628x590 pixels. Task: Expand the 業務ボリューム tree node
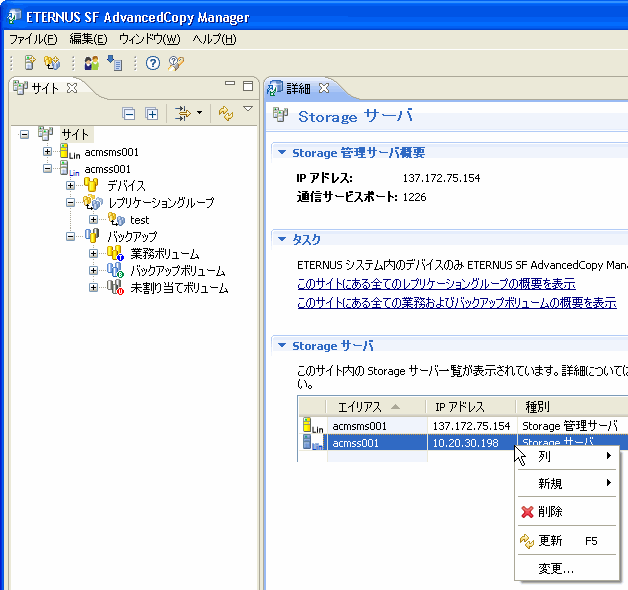pyautogui.click(x=93, y=254)
